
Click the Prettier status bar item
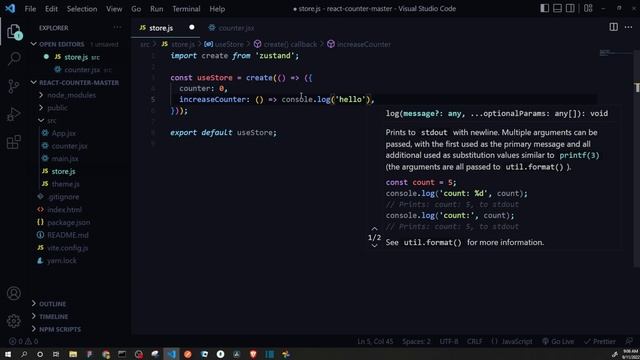[x=600, y=341]
